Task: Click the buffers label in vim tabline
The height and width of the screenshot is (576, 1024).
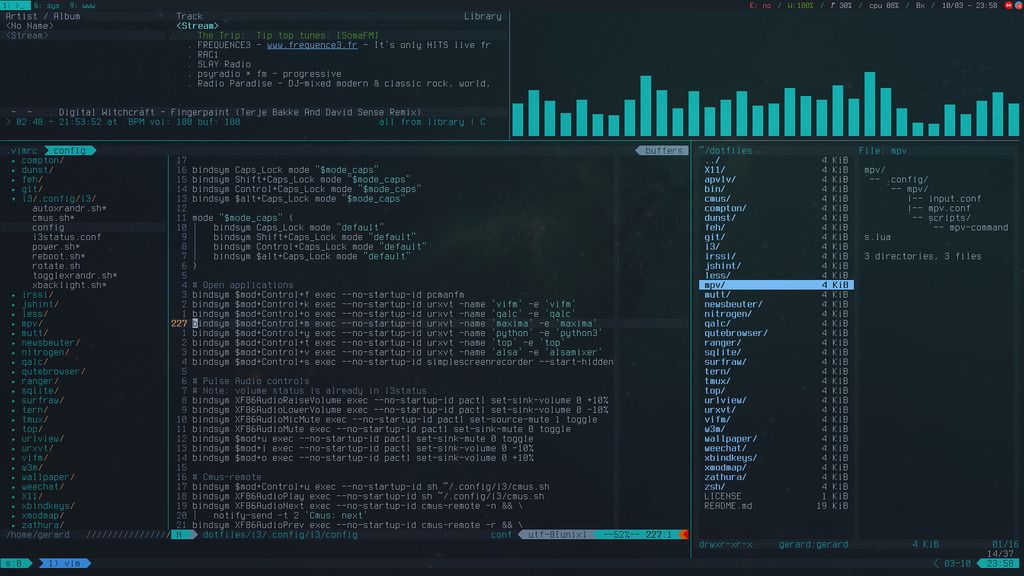Action: tap(663, 151)
